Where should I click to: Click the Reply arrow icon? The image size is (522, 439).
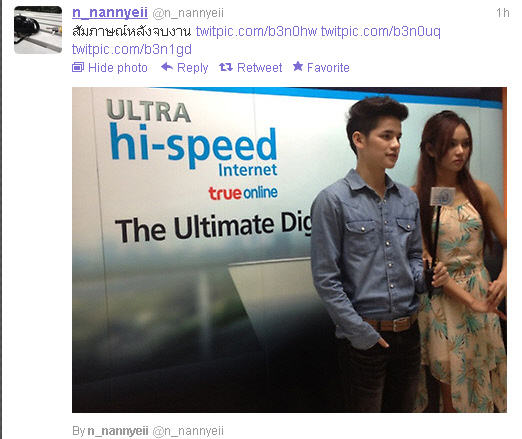(x=167, y=67)
